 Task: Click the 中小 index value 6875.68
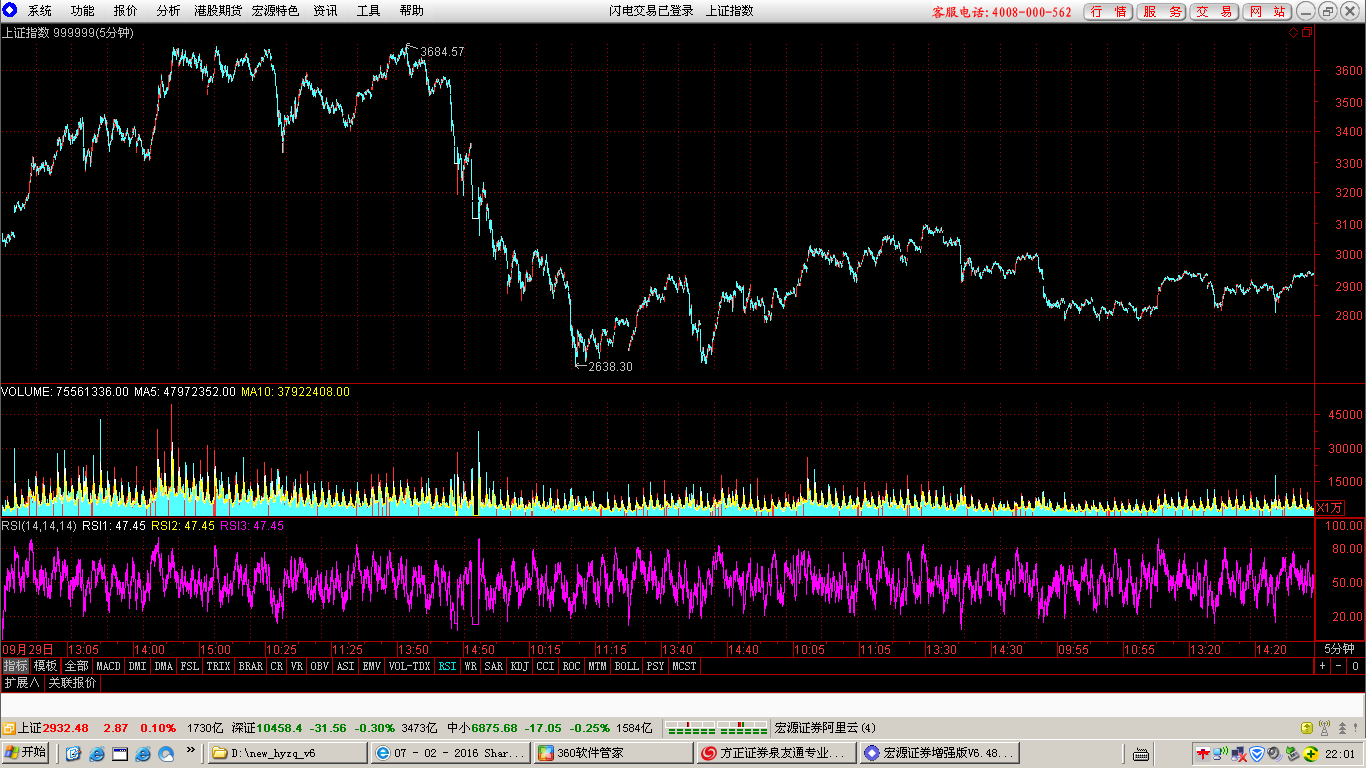[496, 728]
